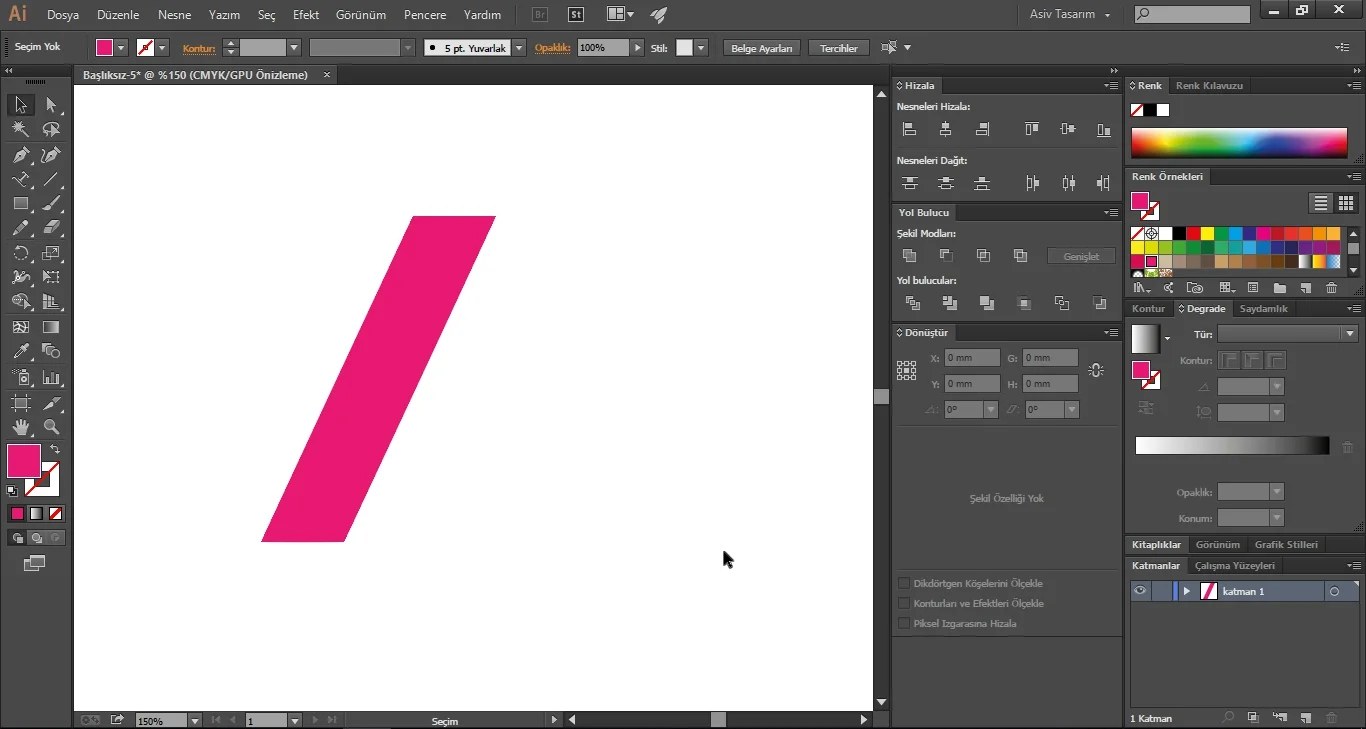
Task: Click vertical align top icon in Hizala
Action: point(1032,129)
